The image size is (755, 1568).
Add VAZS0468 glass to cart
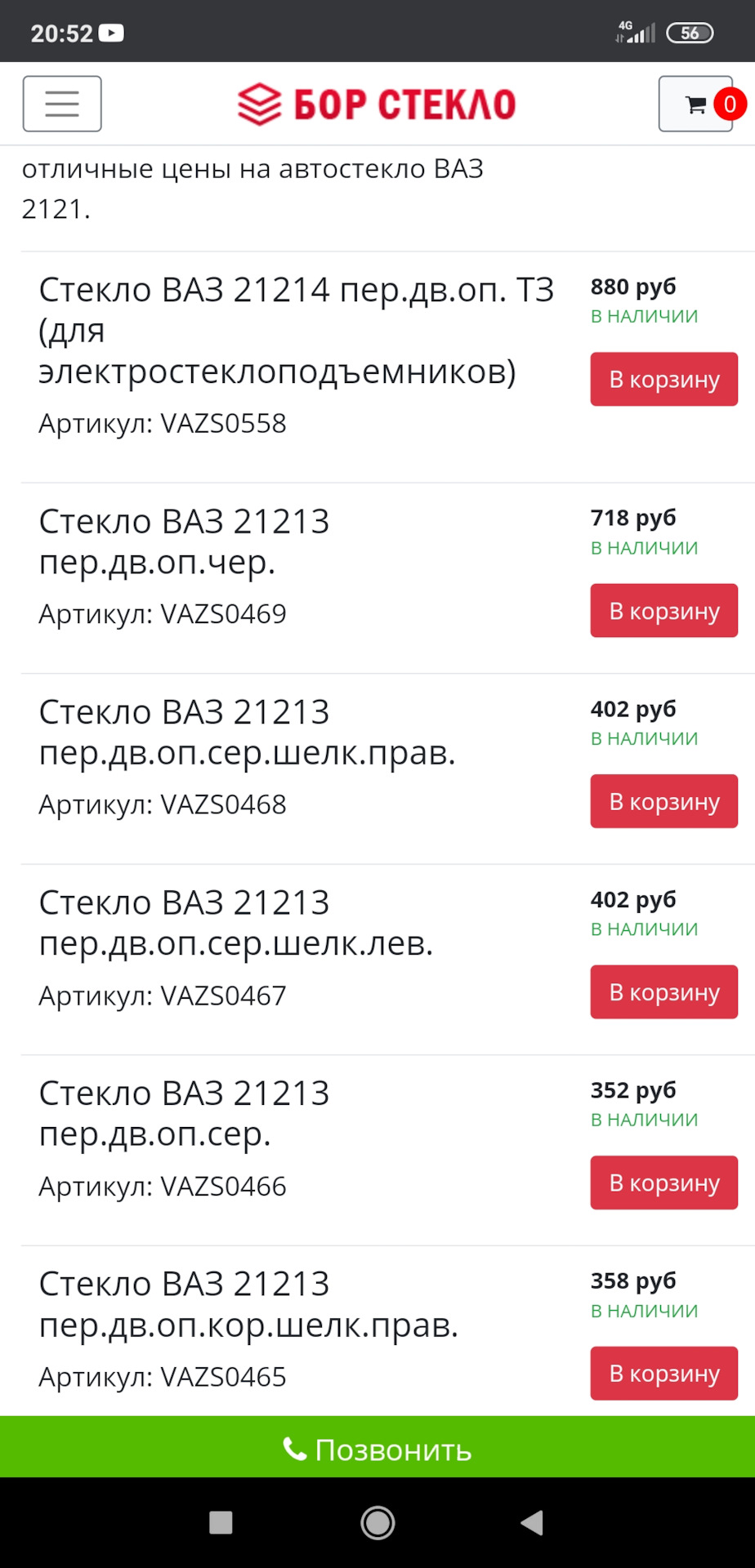tap(663, 801)
